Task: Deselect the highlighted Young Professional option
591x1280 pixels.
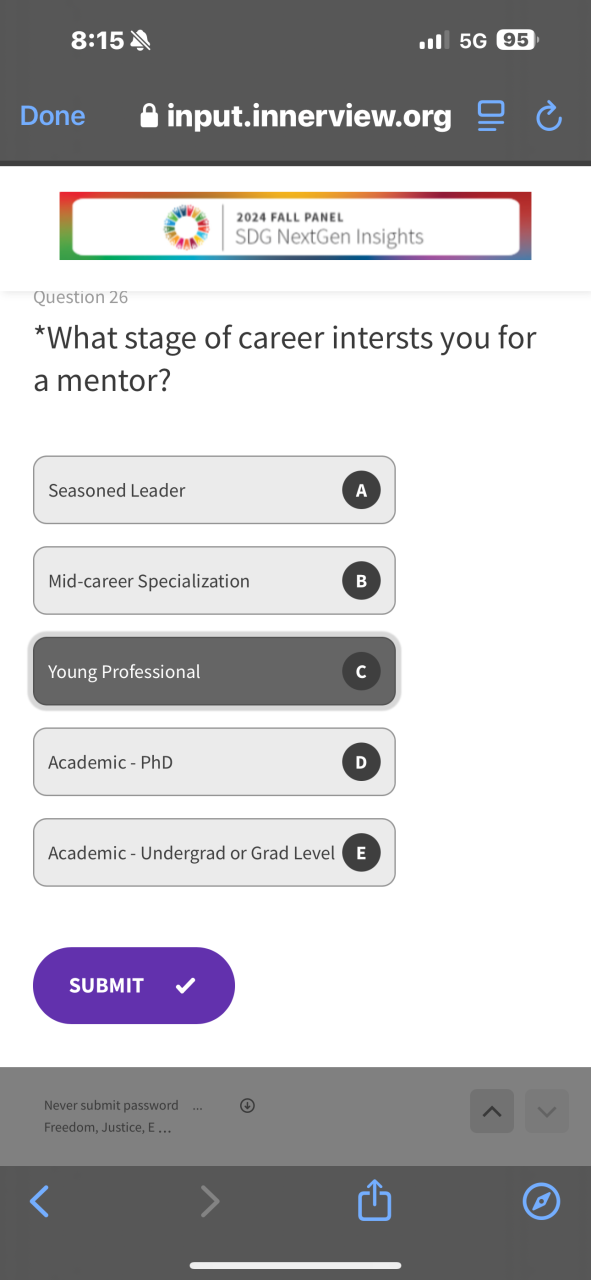Action: 214,671
